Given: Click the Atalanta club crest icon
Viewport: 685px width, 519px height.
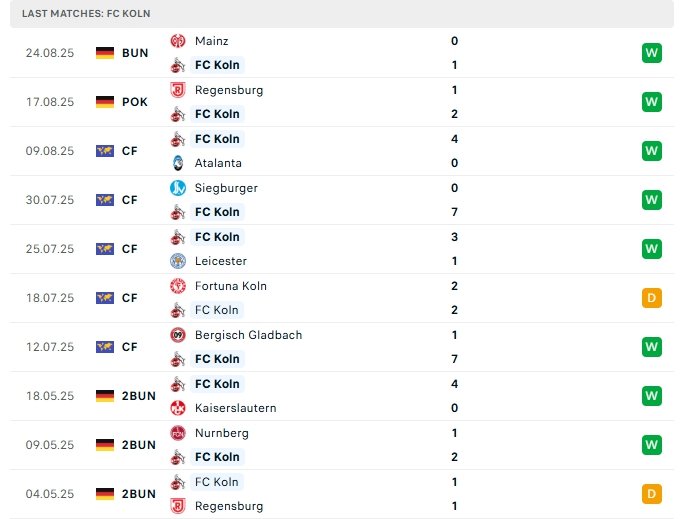Looking at the screenshot, I should (177, 163).
